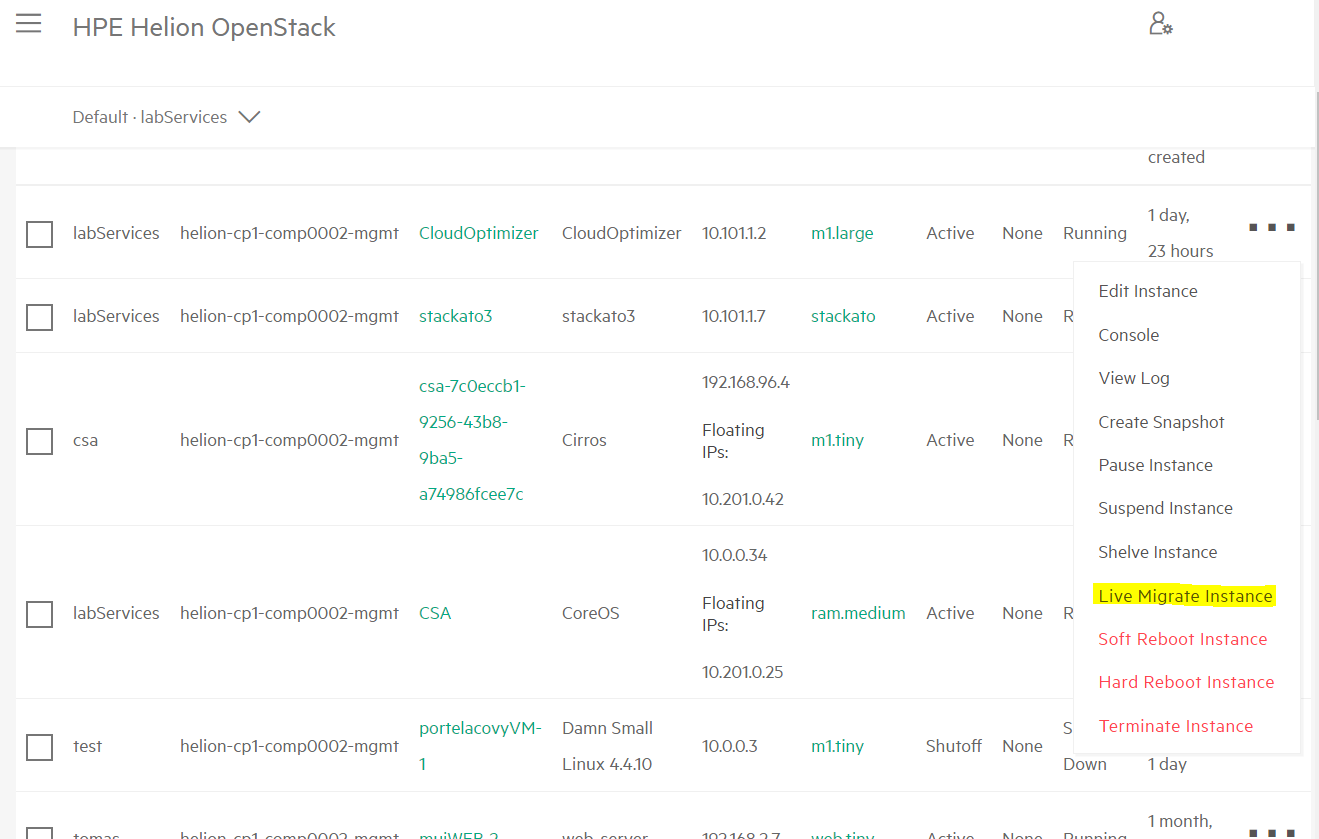
Task: Open actions menu dots for CloudOptimizer row
Action: click(1272, 228)
